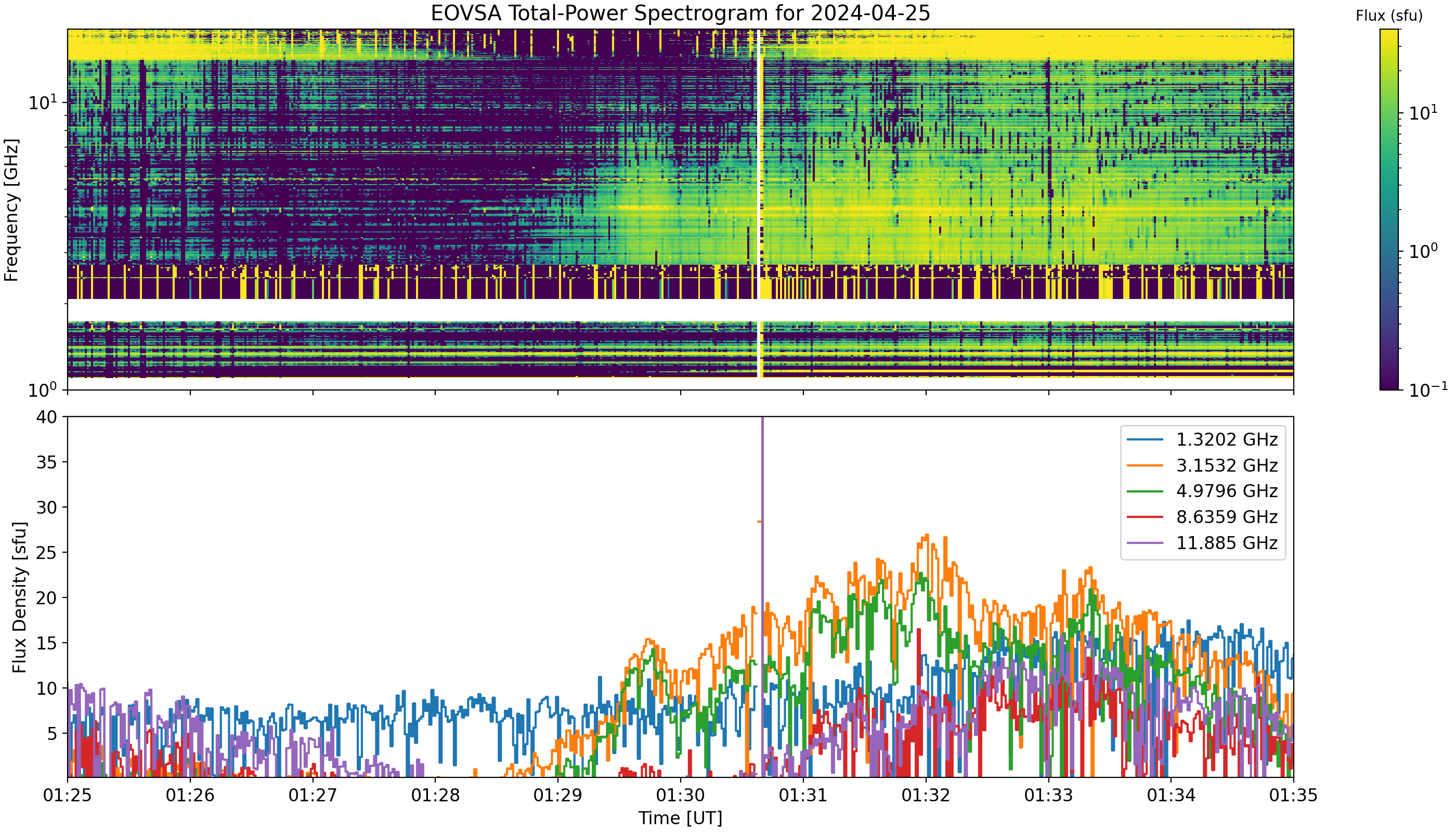
Task: Click the white data gap band in spectrogram
Action: coord(681,310)
